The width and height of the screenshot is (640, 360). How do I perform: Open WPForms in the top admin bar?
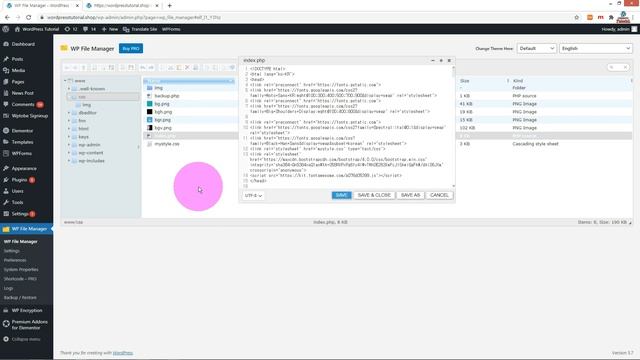[x=171, y=29]
